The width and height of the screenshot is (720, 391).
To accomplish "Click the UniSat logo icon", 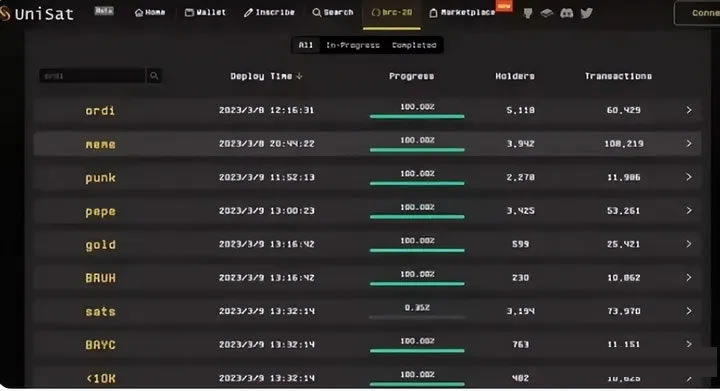I will click(5, 13).
